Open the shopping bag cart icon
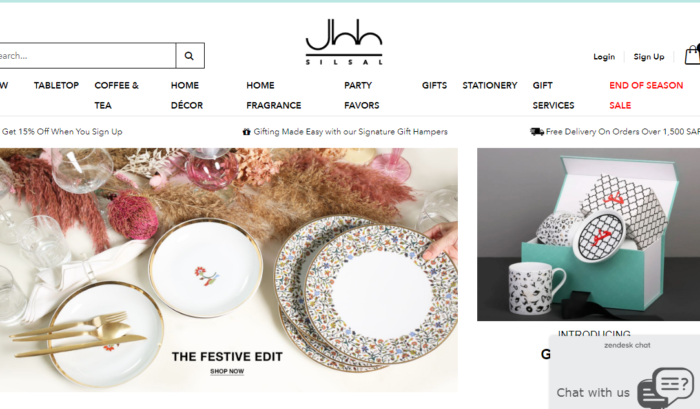The height and width of the screenshot is (409, 700). pyautogui.click(x=692, y=55)
